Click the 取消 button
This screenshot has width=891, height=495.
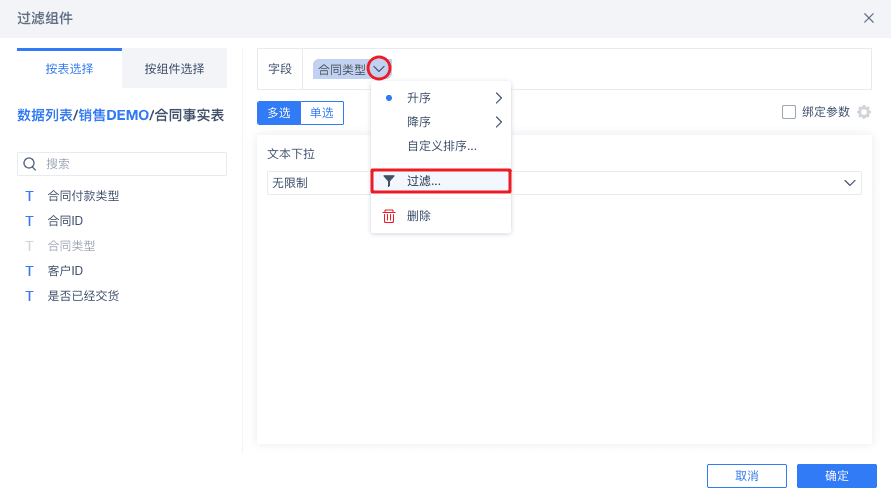click(746, 476)
